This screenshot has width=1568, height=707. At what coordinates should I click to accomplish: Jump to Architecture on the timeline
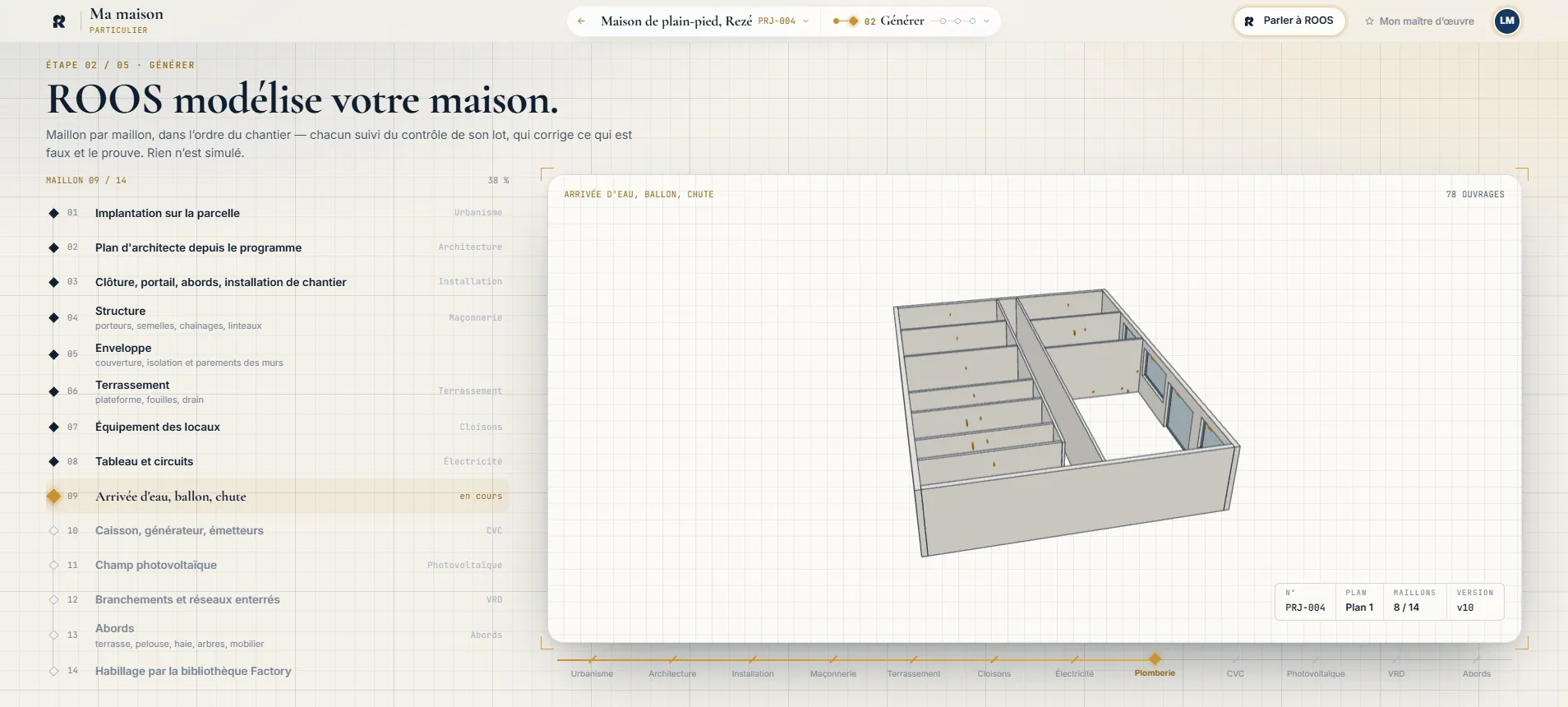(672, 667)
